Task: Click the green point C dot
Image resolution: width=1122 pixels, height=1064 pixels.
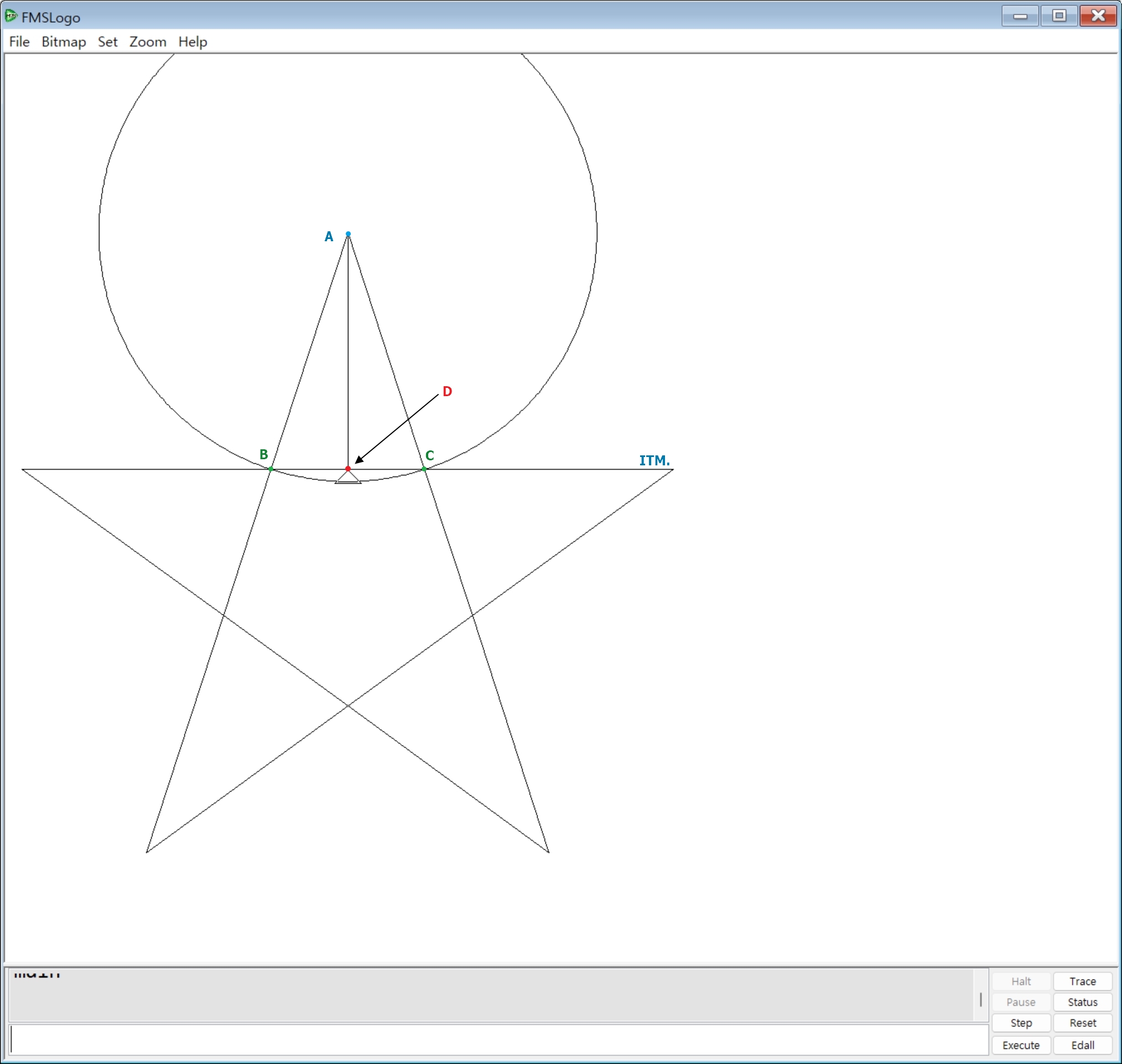Action: [x=424, y=469]
